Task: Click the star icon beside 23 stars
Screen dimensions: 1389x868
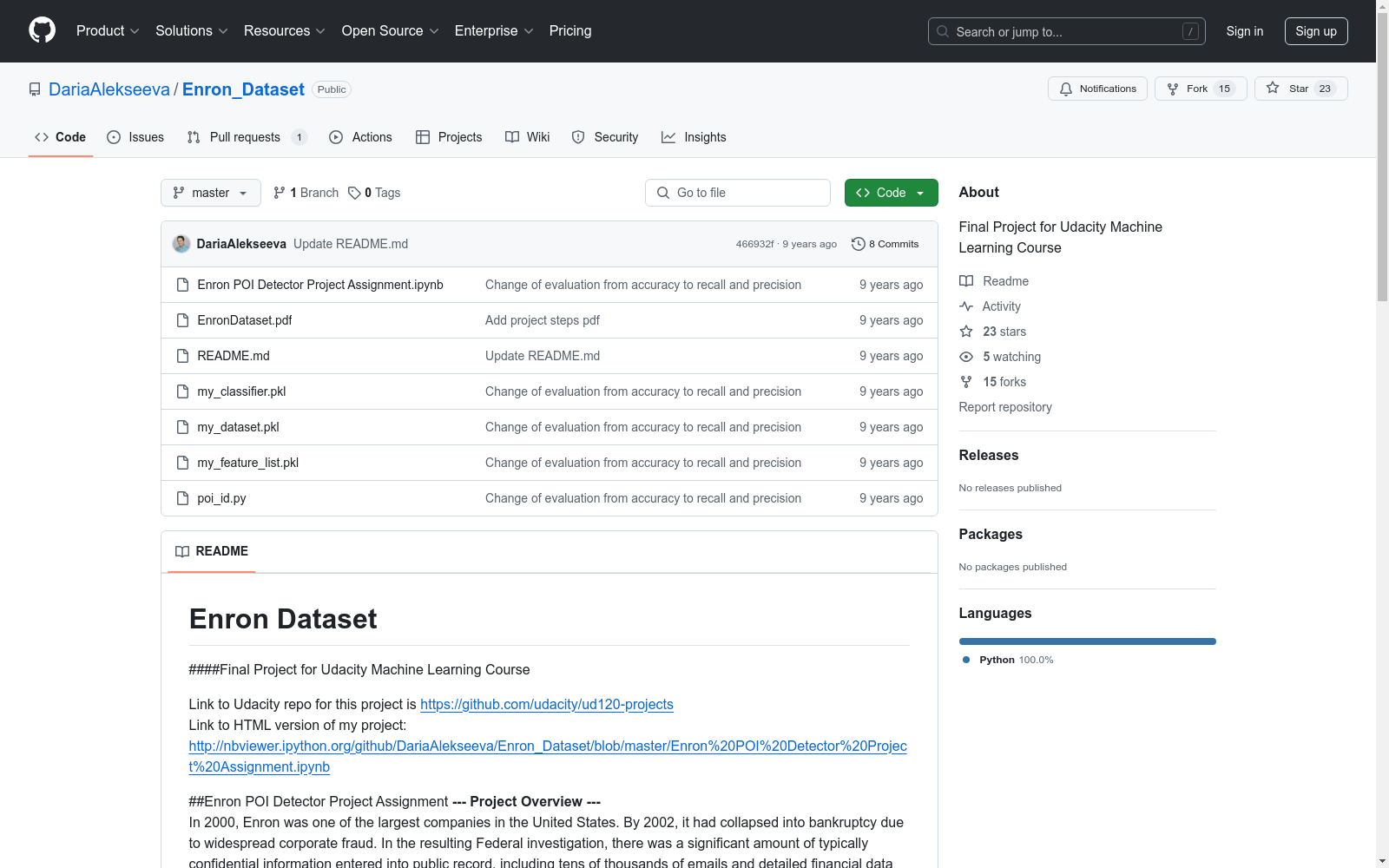Action: [x=966, y=332]
